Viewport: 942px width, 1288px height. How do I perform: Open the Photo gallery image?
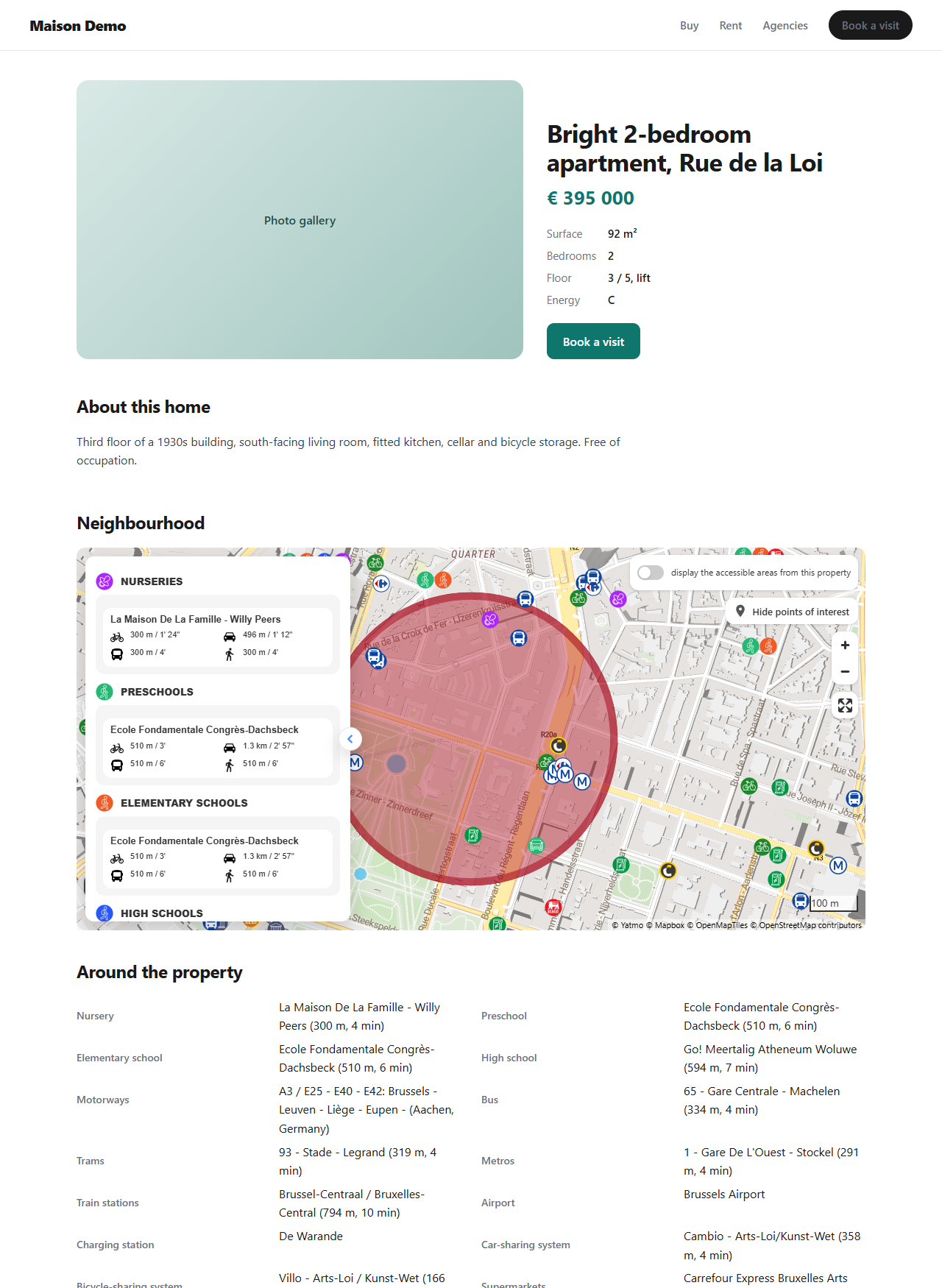click(x=300, y=219)
